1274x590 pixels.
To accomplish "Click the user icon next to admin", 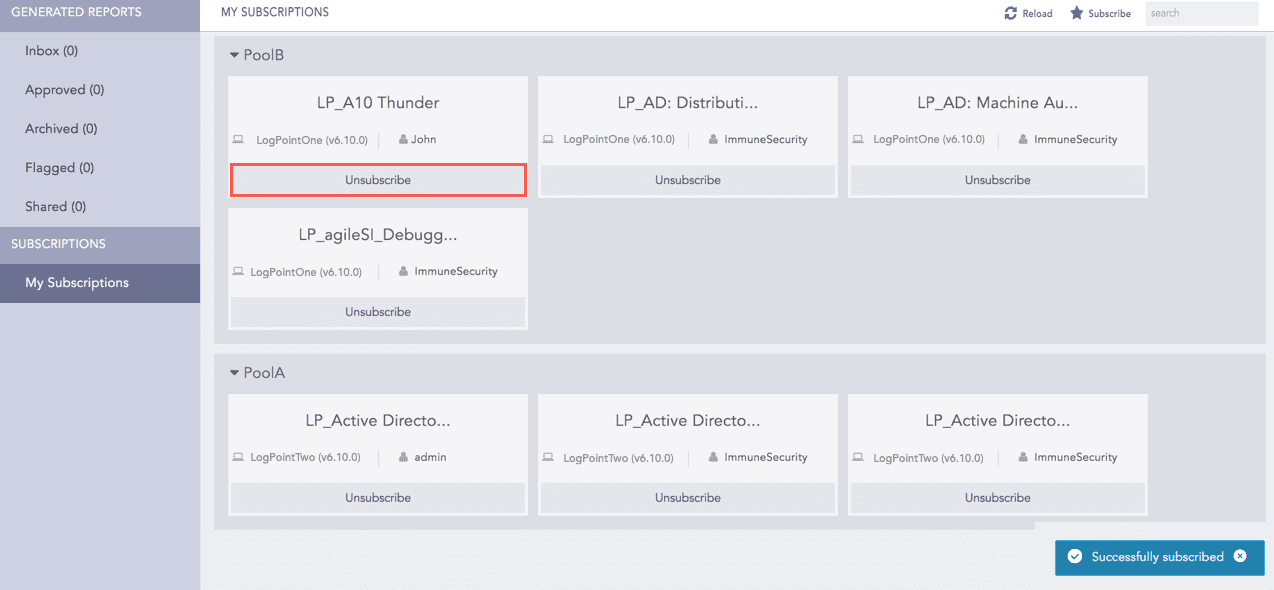I will click(x=403, y=458).
